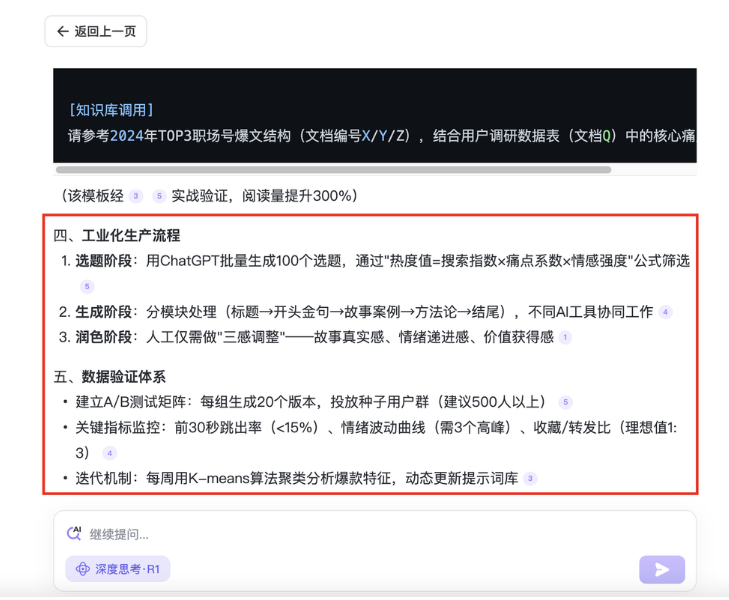Open citation 4 after 理想值1:3
Viewport: 729px width, 600px height.
click(x=109, y=453)
